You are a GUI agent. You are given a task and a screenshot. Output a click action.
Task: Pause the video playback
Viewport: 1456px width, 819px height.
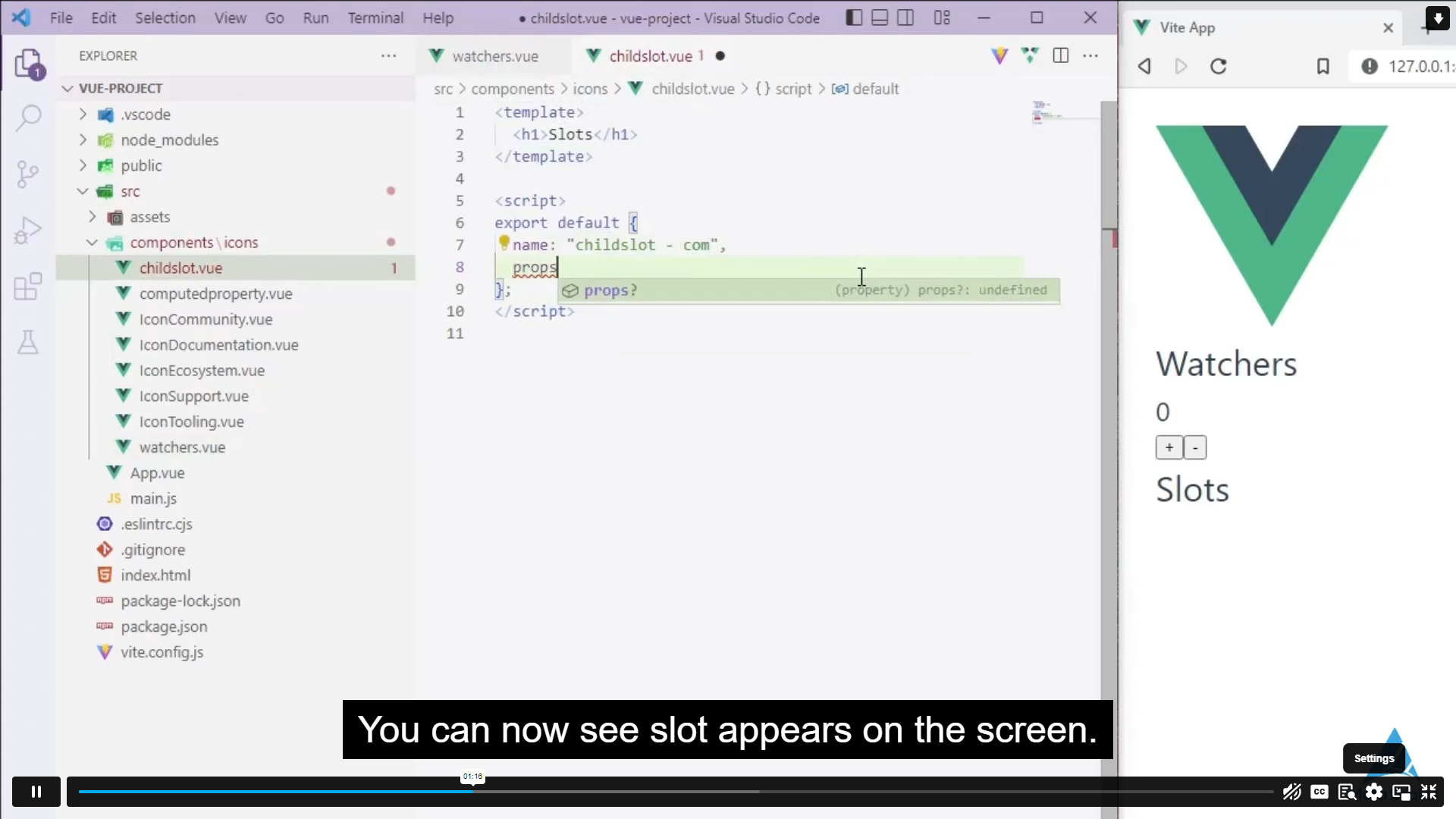(36, 791)
